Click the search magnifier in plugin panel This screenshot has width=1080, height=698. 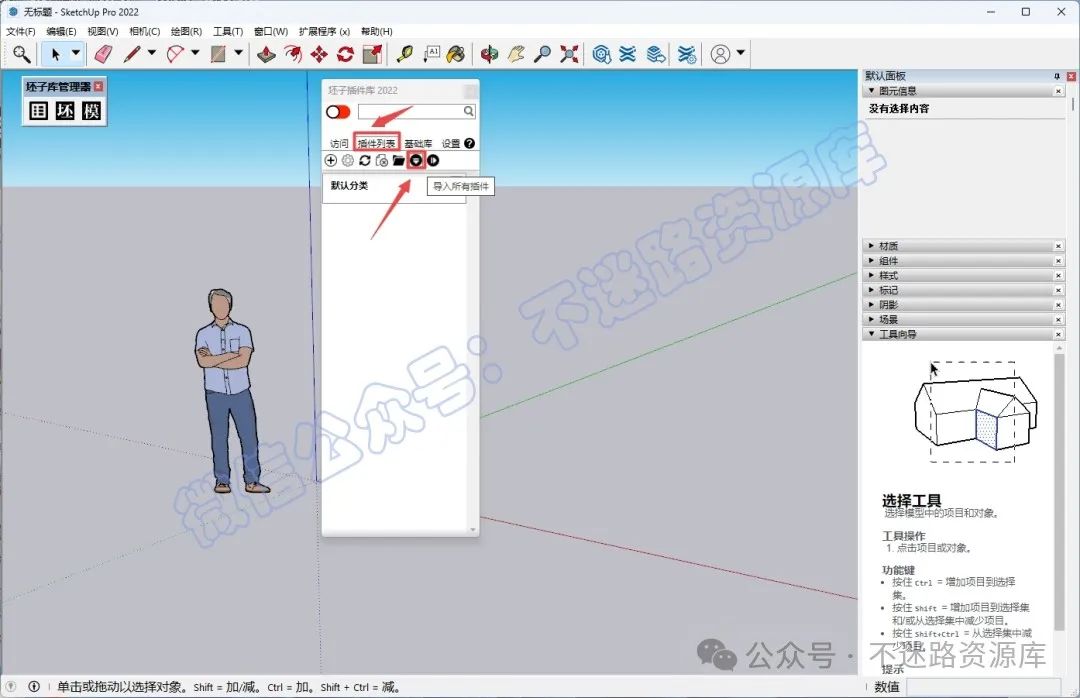click(468, 111)
